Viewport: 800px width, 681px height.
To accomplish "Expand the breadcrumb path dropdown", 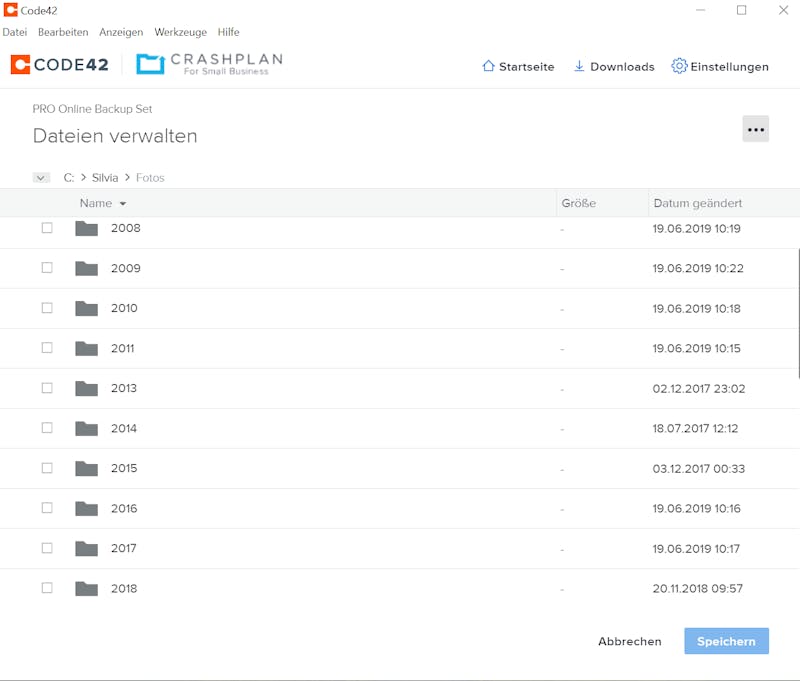I will (41, 178).
